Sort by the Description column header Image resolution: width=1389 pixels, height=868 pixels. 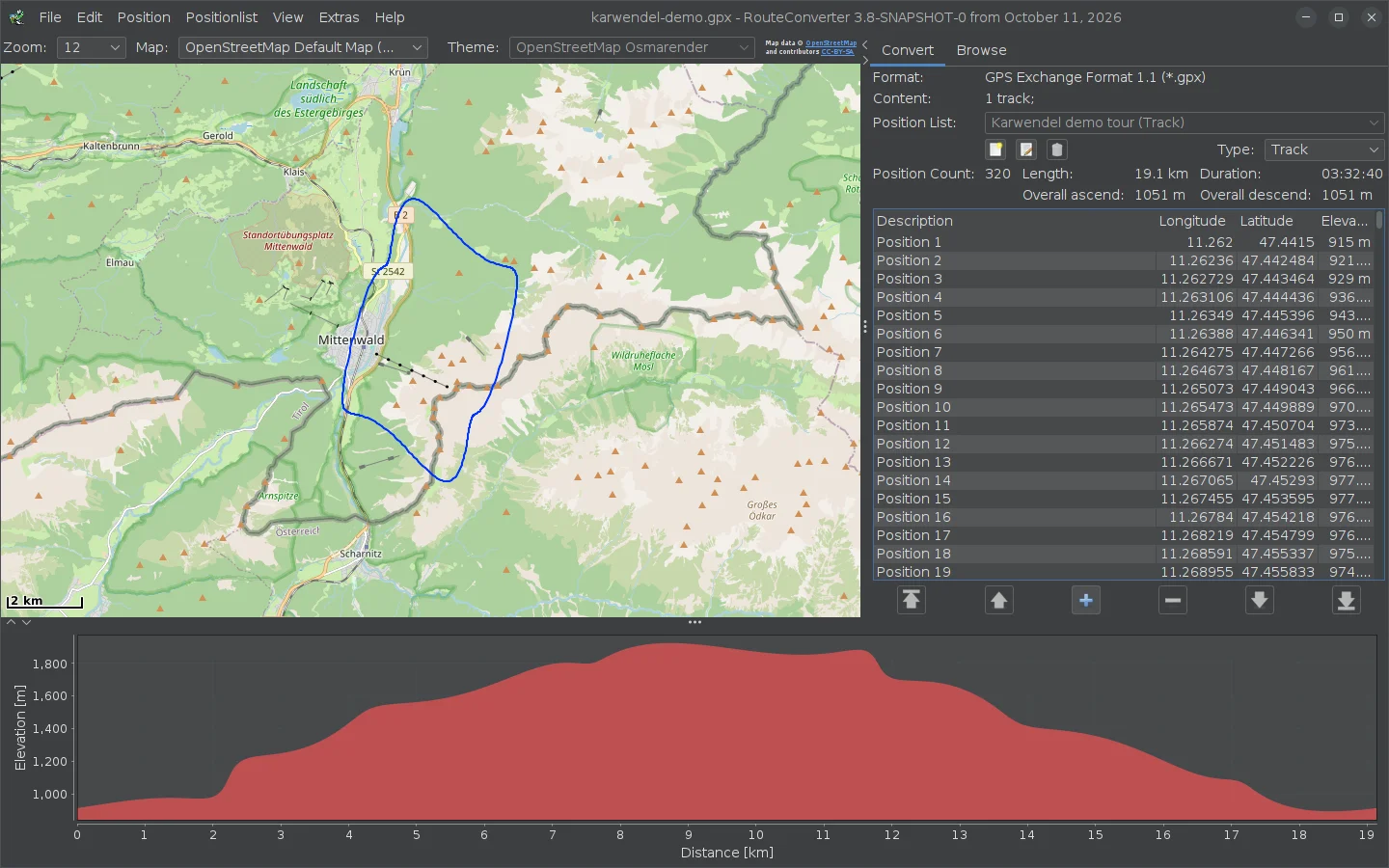tap(1014, 221)
